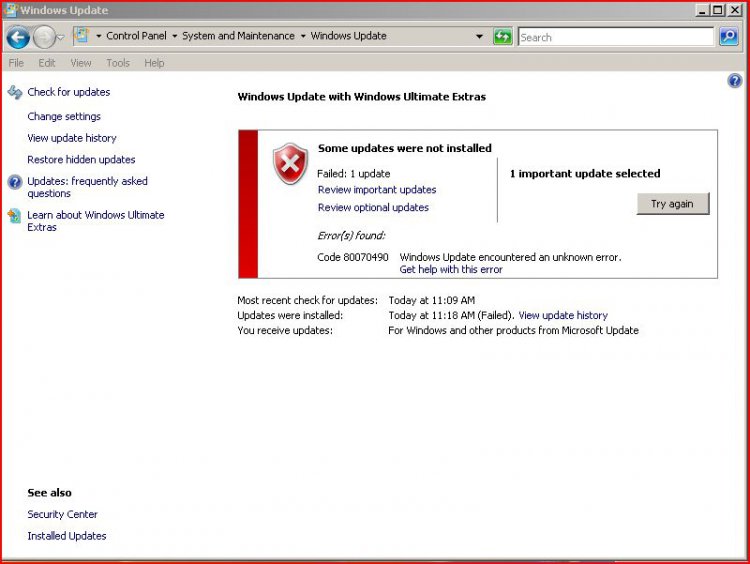Click the blue Help question mark icon

(x=735, y=80)
